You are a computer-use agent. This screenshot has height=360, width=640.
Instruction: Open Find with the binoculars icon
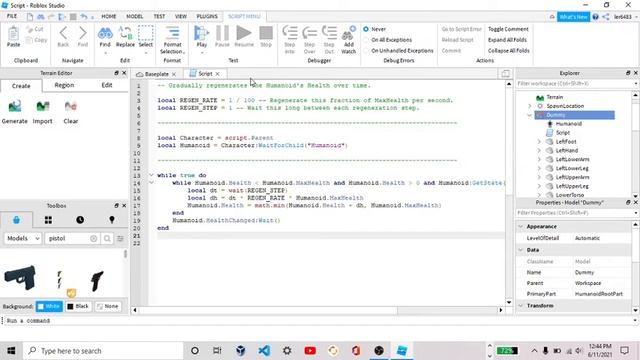pyautogui.click(x=105, y=33)
